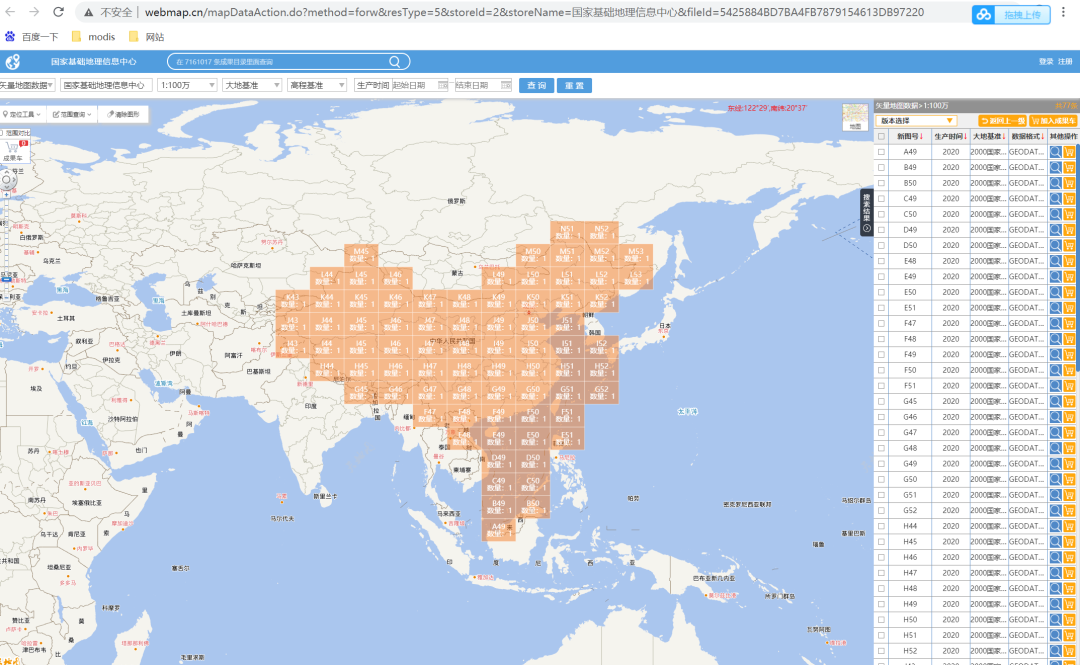The height and width of the screenshot is (665, 1080).
Task: Click the cart icon in row E48
Action: coord(1069,261)
